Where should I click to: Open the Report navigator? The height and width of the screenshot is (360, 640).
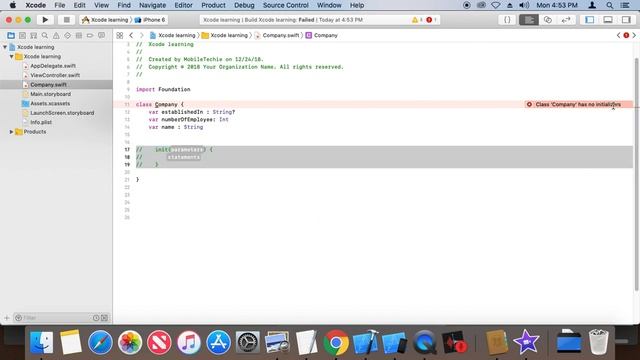point(101,36)
